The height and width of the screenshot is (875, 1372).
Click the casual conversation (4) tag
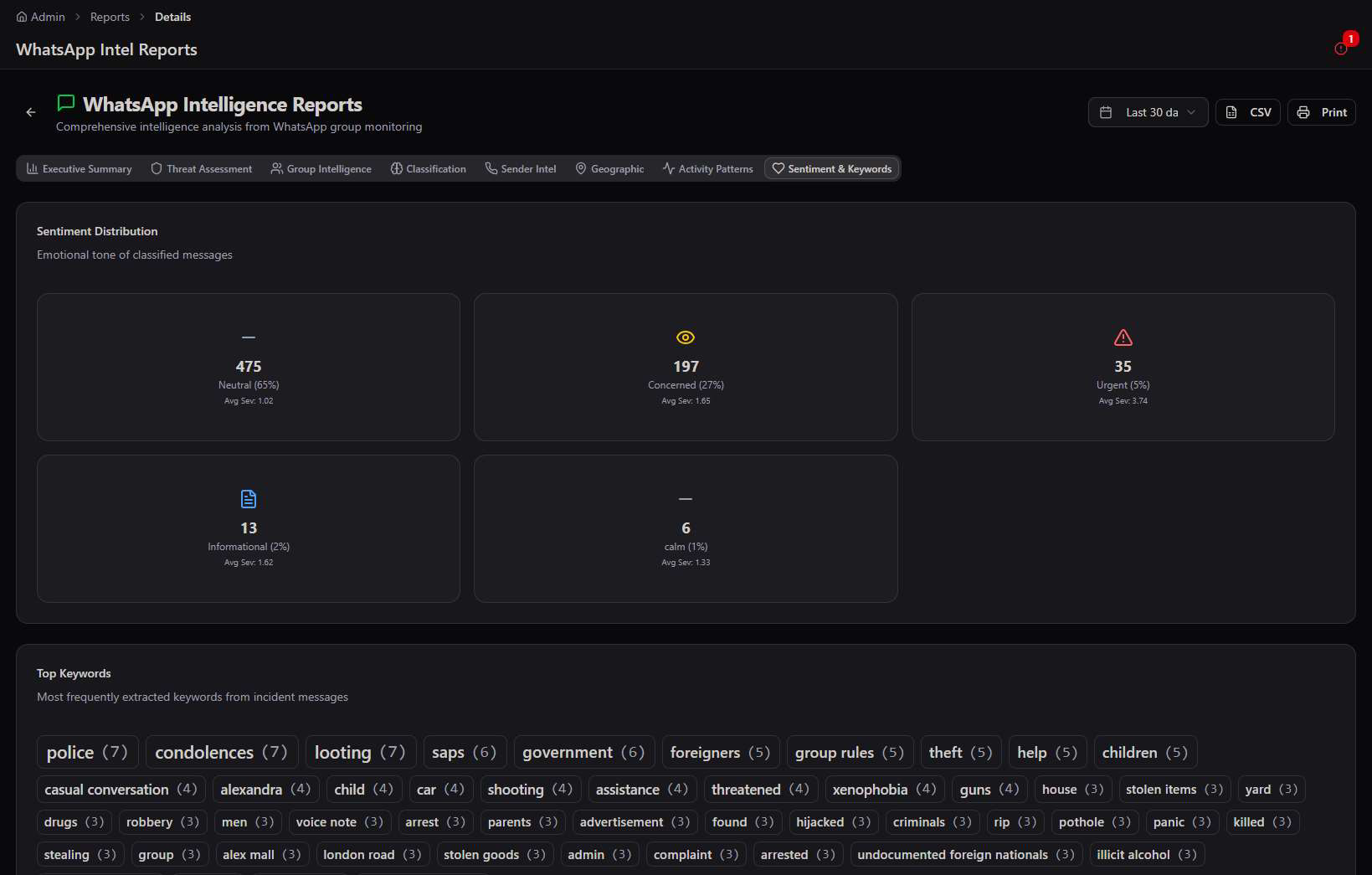121,789
